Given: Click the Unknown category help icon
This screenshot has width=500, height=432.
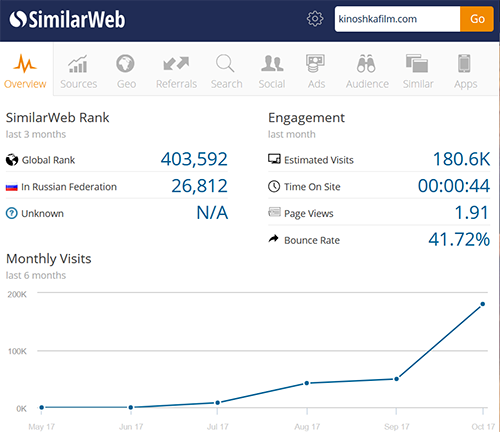Looking at the screenshot, I should tap(12, 213).
